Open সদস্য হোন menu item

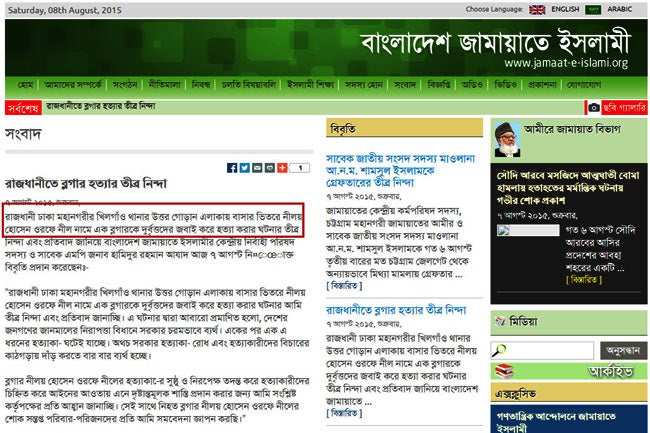(364, 85)
